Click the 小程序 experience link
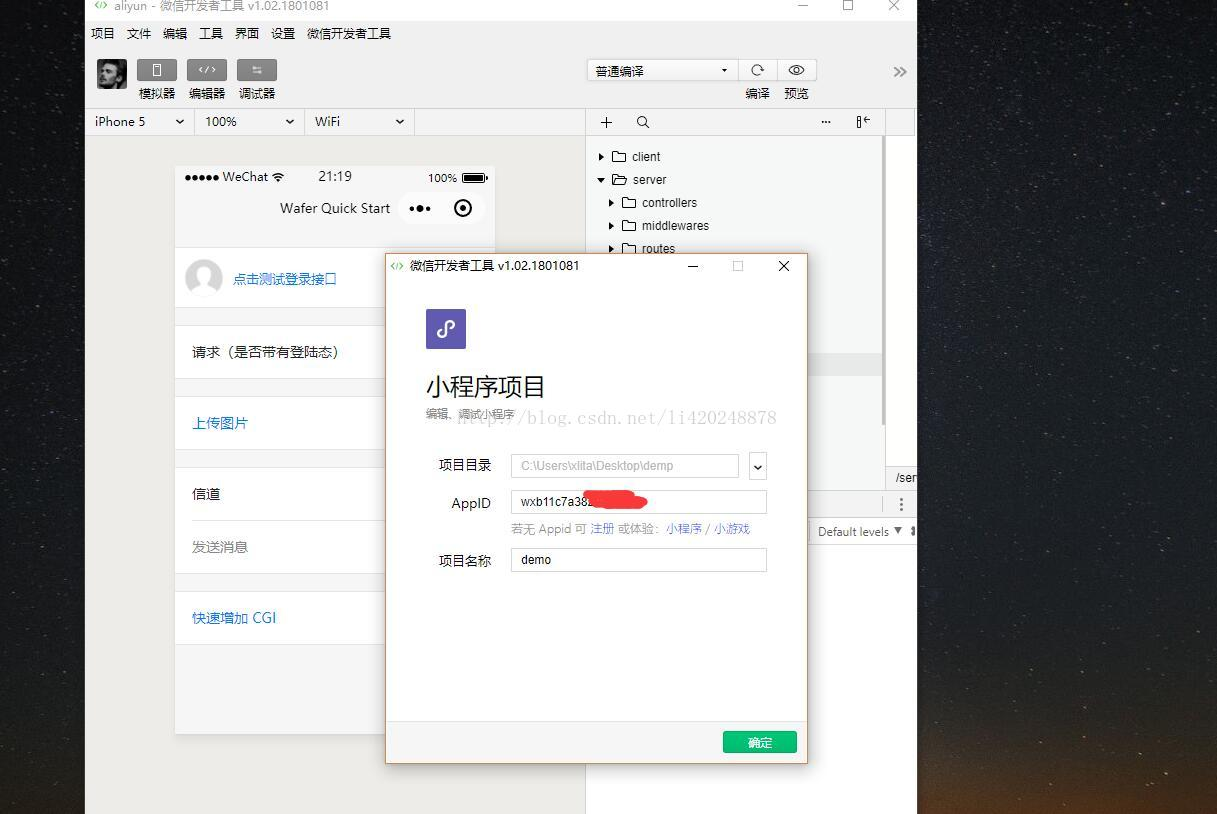The height and width of the screenshot is (814, 1217). tap(684, 529)
